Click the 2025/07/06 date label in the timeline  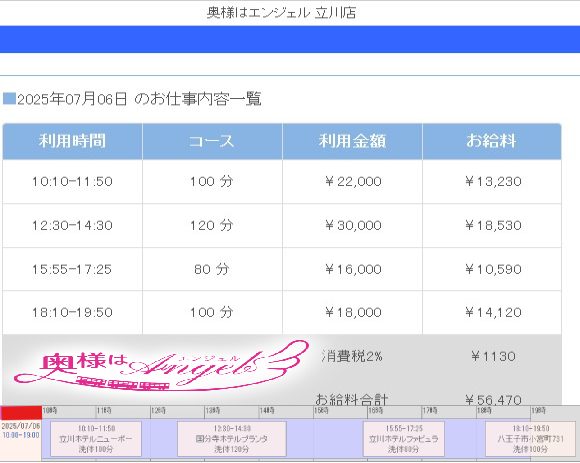tap(21, 426)
